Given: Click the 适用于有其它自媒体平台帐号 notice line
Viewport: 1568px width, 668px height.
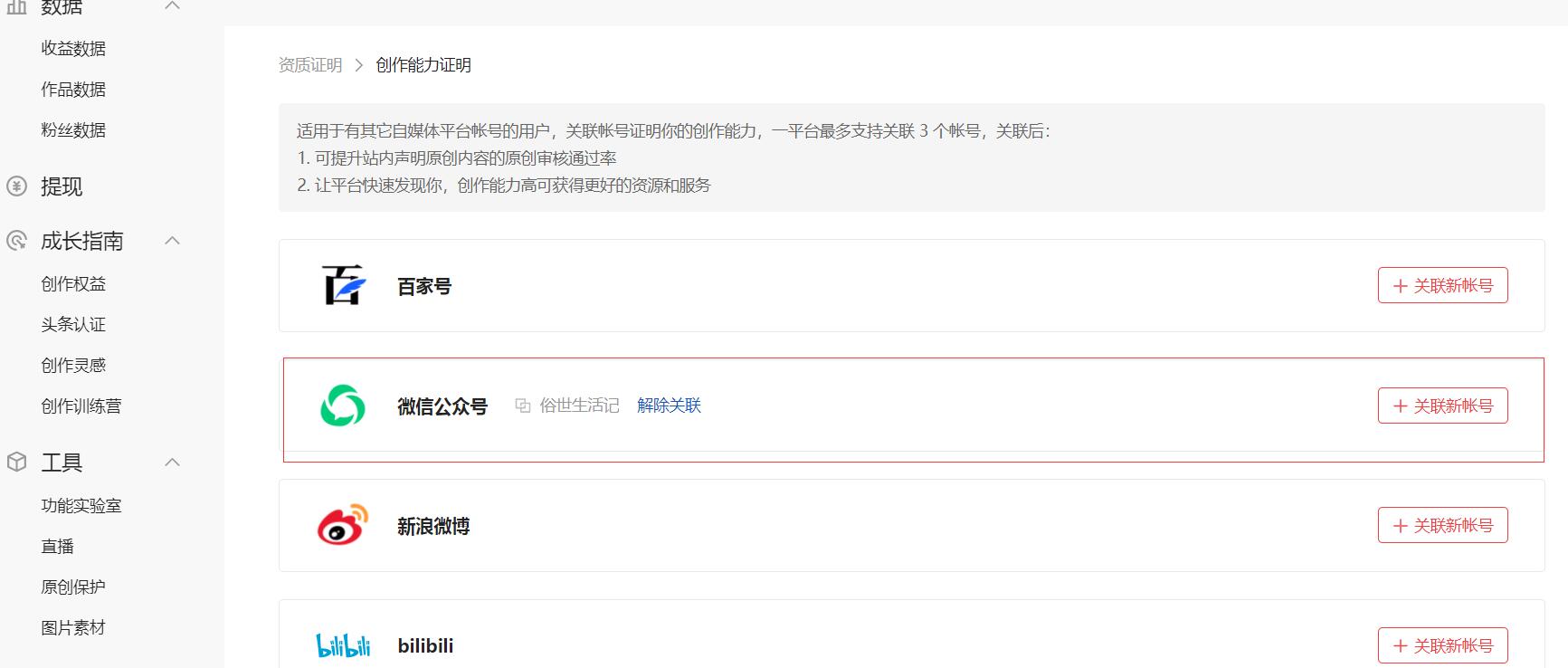Looking at the screenshot, I should click(x=674, y=131).
